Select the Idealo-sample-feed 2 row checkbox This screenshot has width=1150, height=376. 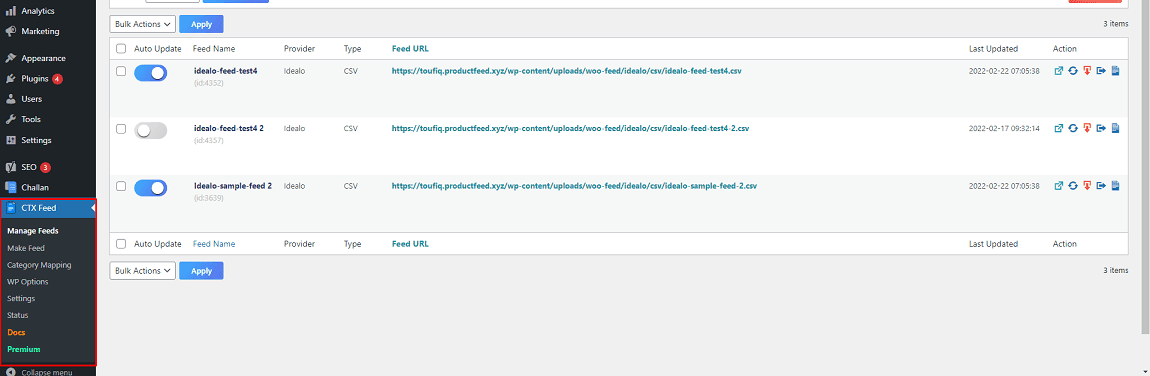[121, 186]
